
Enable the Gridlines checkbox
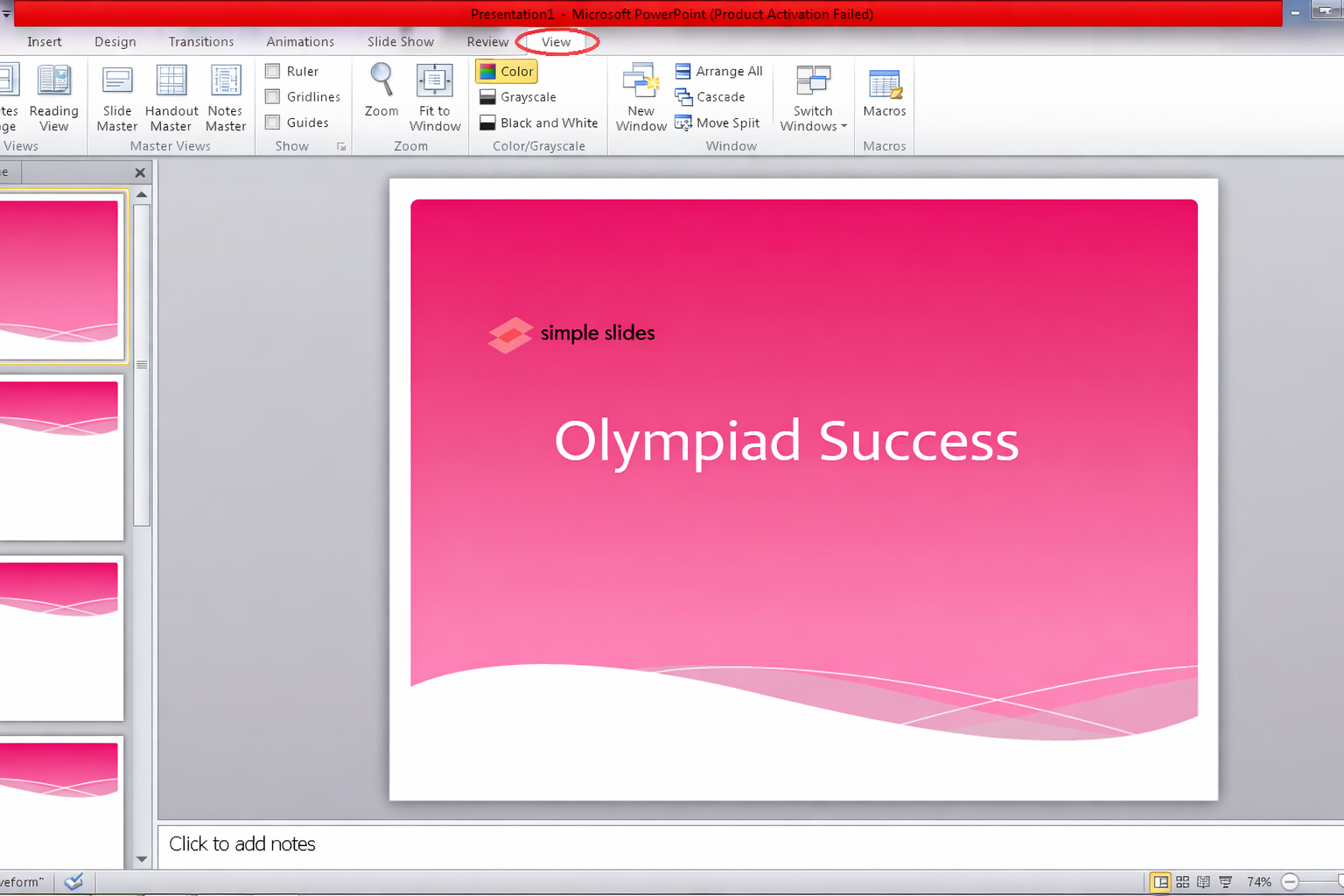273,97
